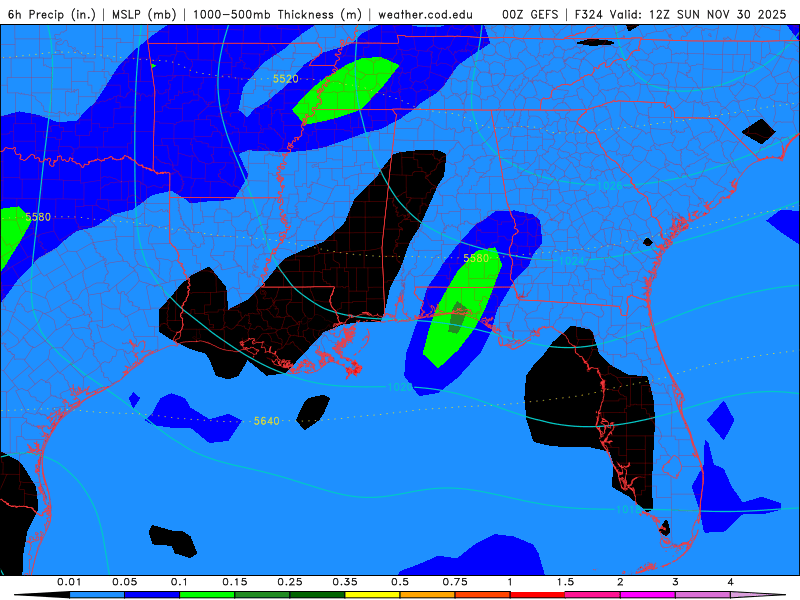The height and width of the screenshot is (600, 800).
Task: Click the medium green 0.15 legend swatch
Action: [x=262, y=595]
